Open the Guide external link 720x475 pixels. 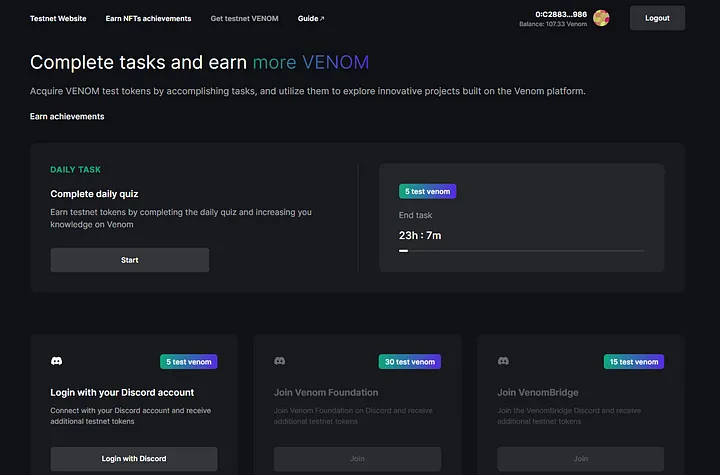pos(311,19)
